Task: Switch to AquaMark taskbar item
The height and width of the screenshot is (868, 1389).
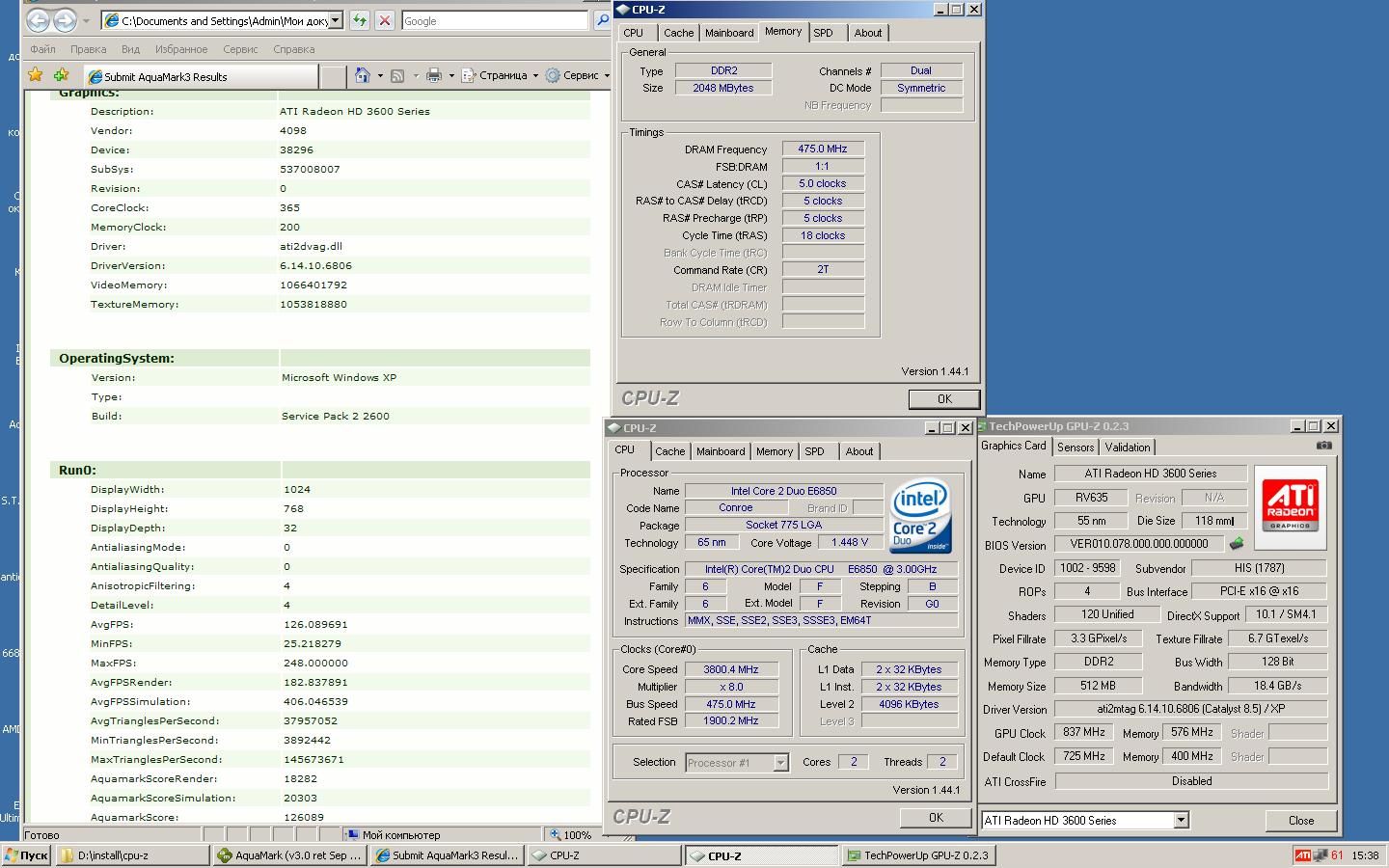Action: [290, 855]
